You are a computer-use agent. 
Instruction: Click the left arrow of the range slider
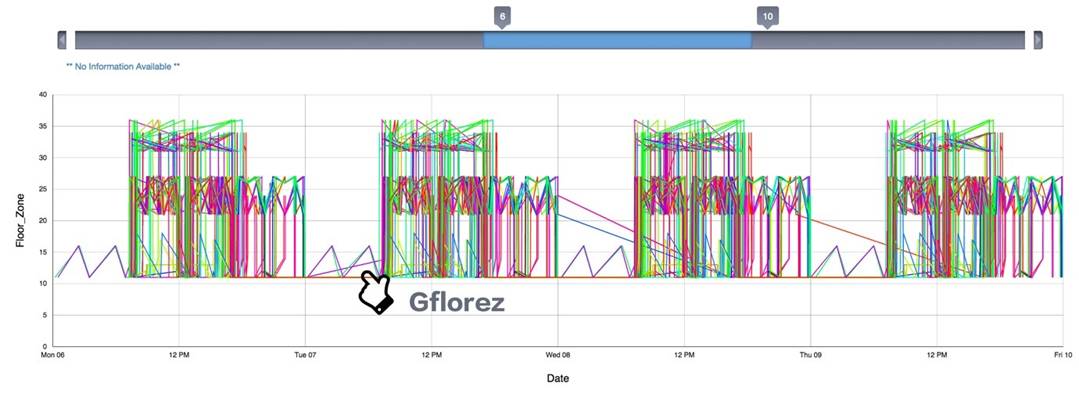(x=62, y=40)
